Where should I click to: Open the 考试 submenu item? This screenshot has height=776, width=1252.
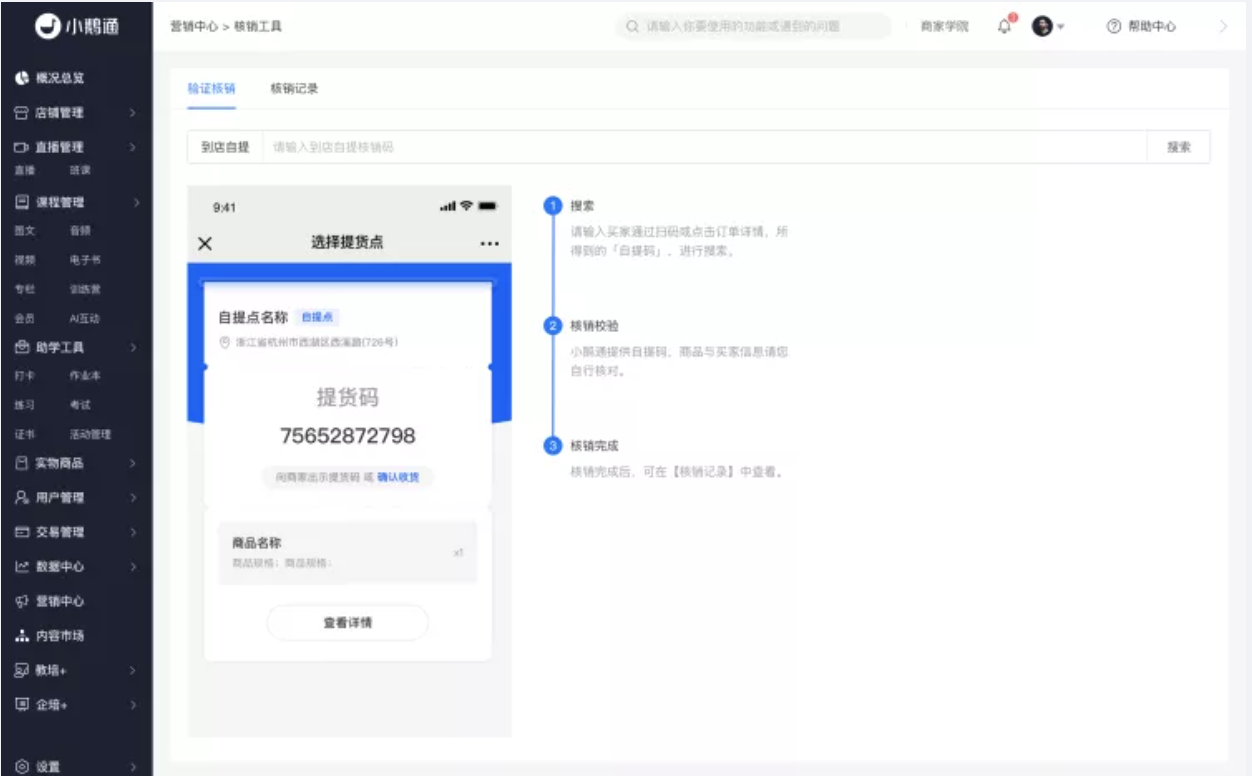click(x=80, y=405)
